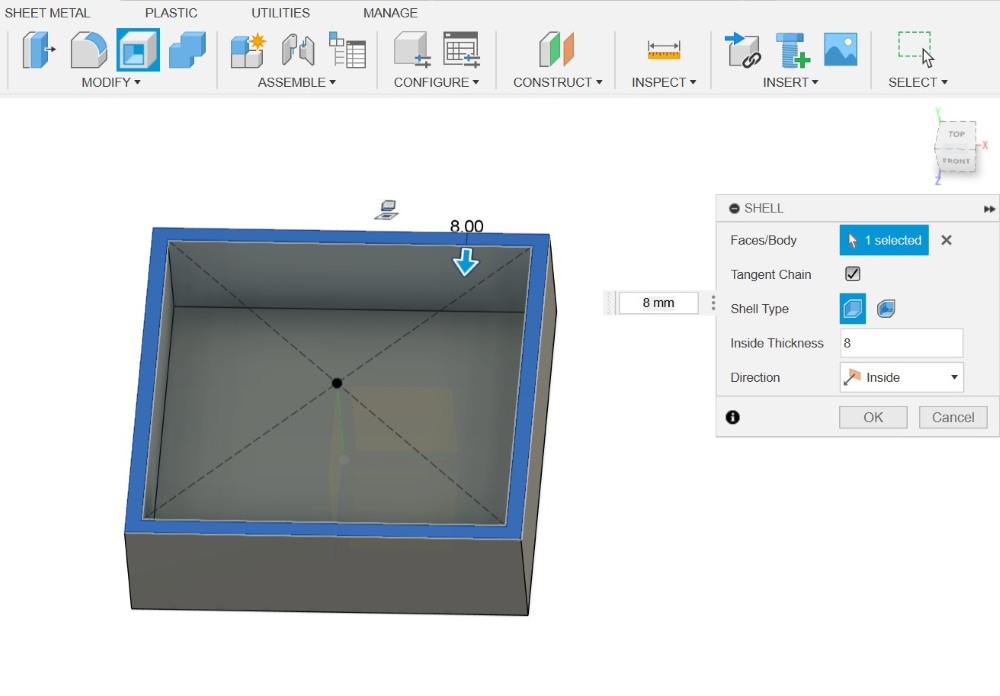The image size is (1000, 696).
Task: Open the Change Parameters table icon
Action: point(348,50)
